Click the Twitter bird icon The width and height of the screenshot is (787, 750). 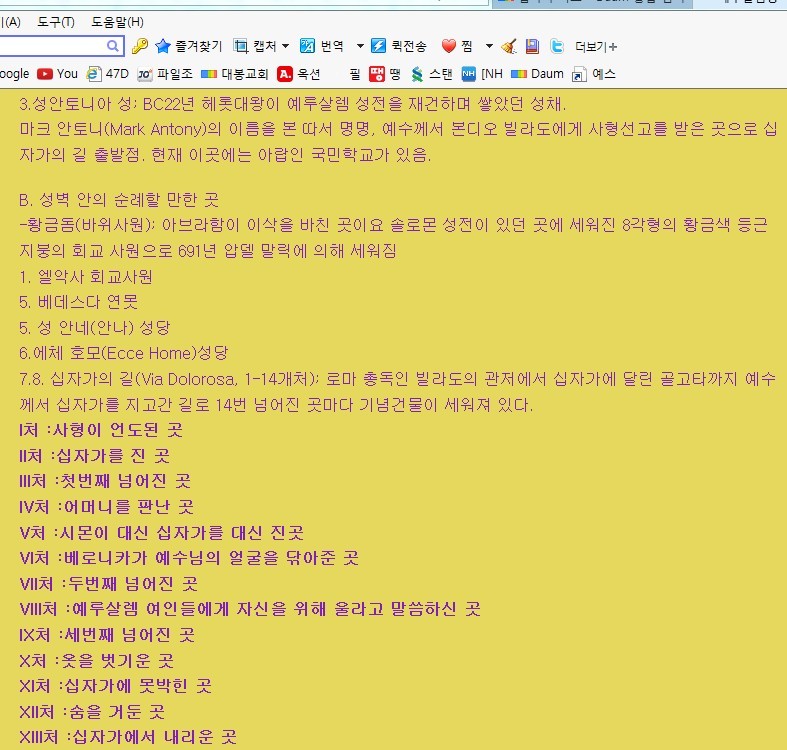point(557,46)
